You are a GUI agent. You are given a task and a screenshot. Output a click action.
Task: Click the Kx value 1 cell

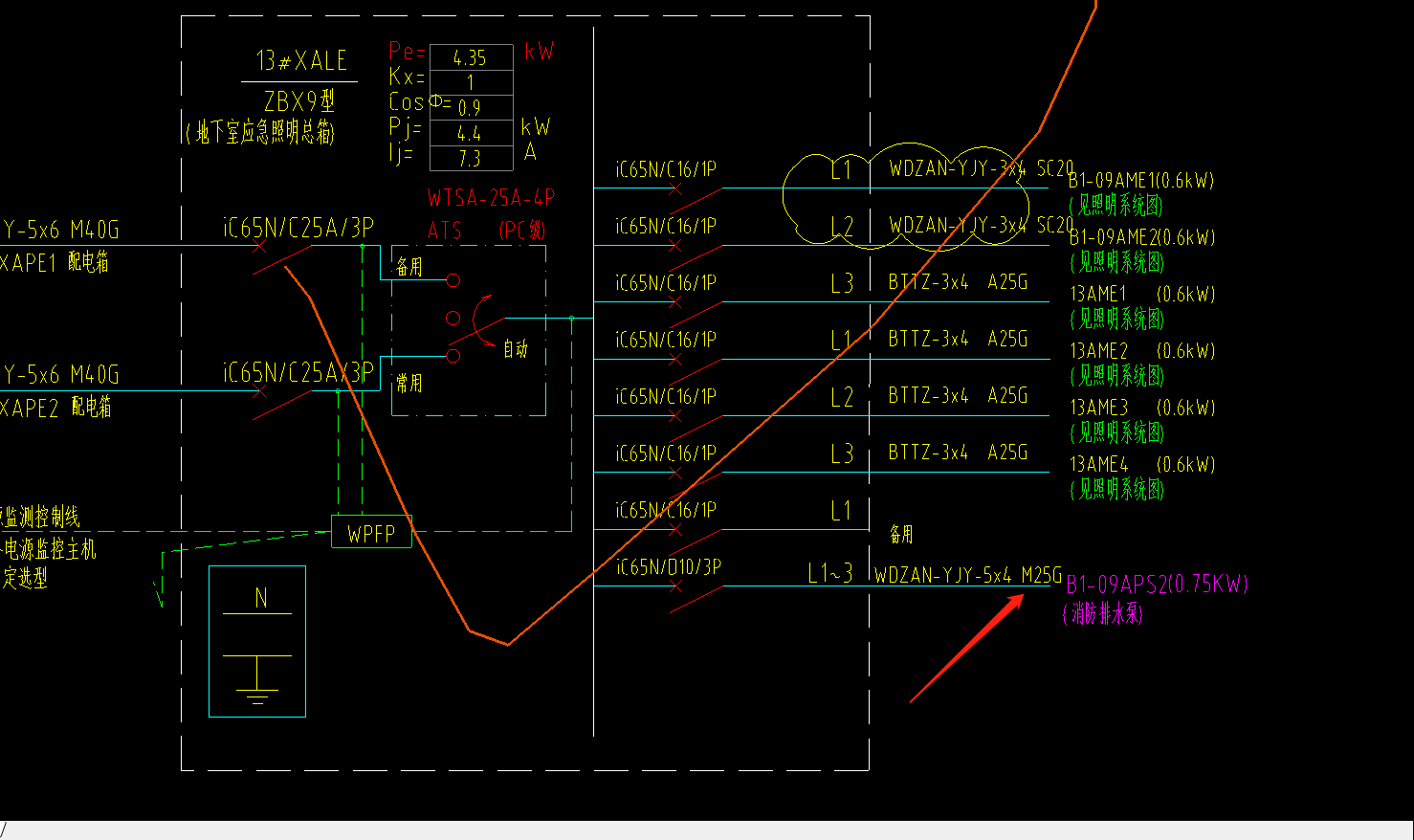[471, 82]
